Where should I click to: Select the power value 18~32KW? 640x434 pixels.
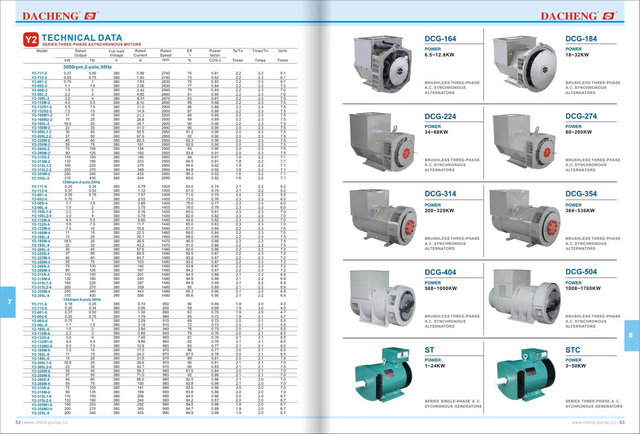[x=577, y=55]
